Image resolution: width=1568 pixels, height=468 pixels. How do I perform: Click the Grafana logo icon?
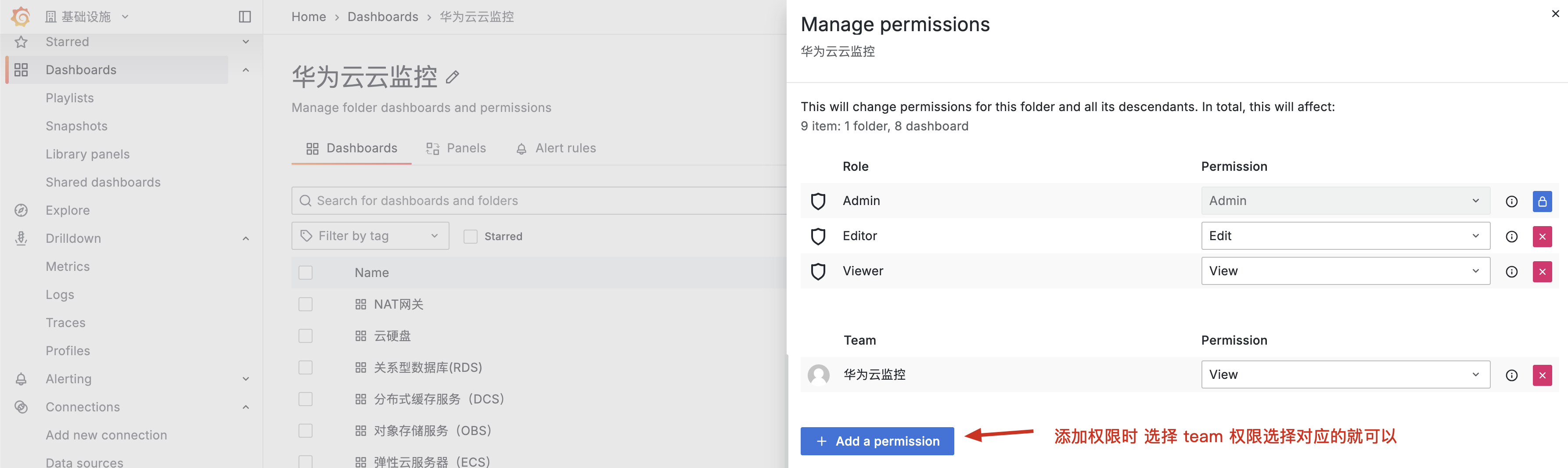[21, 16]
